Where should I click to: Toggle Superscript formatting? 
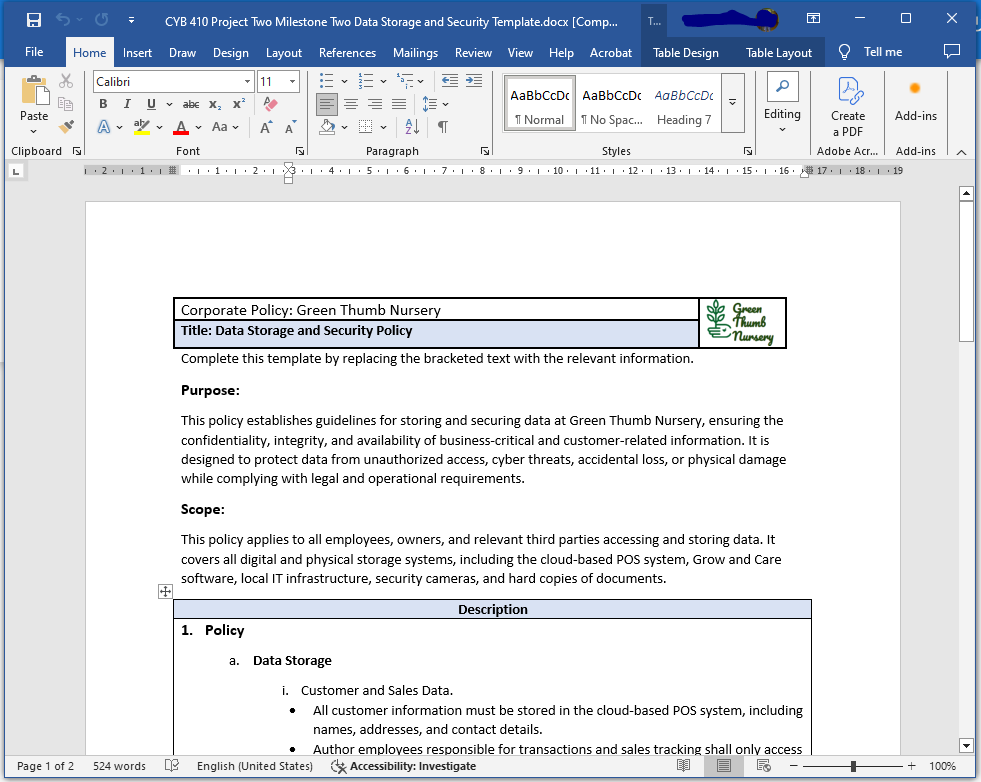[x=238, y=104]
